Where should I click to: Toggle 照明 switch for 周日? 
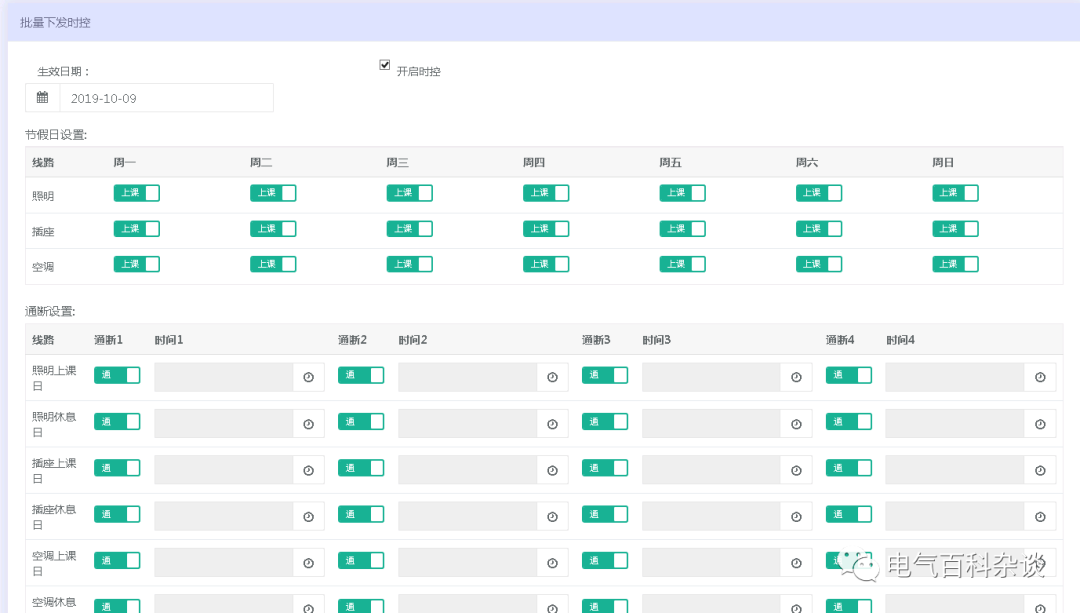pos(955,193)
